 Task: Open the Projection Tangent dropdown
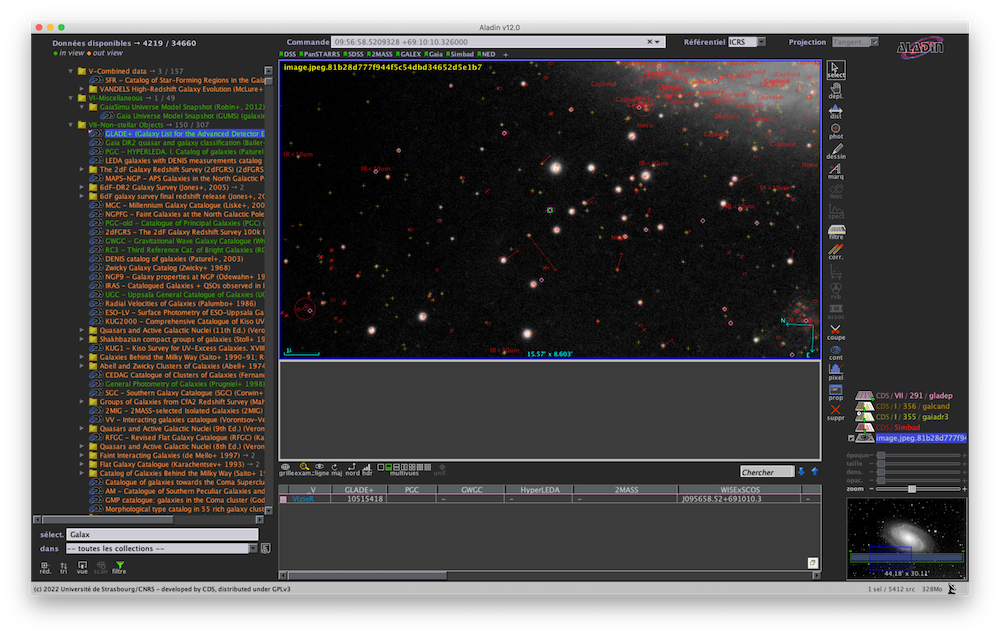855,42
